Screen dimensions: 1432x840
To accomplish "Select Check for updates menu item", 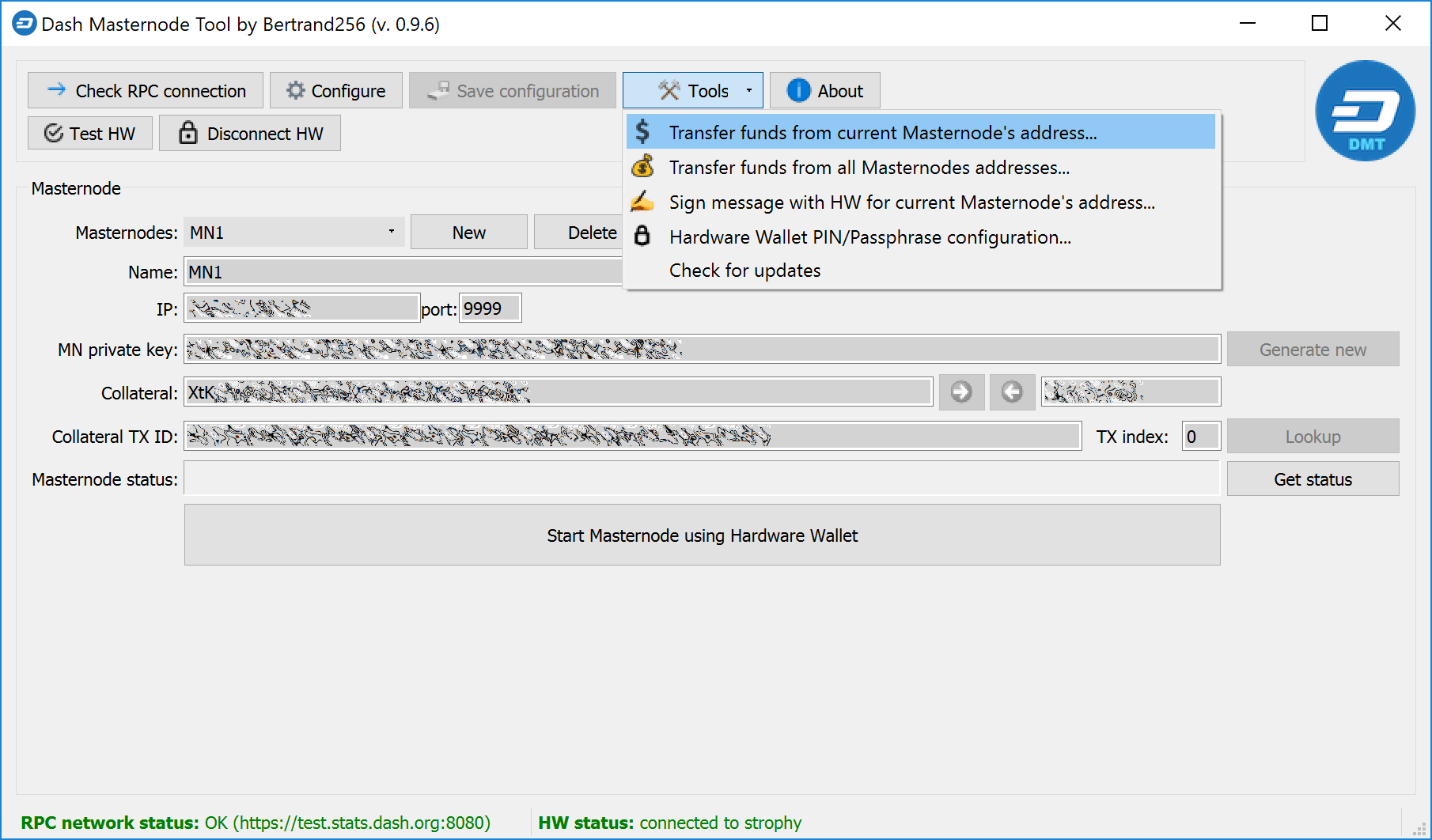I will tap(921, 271).
